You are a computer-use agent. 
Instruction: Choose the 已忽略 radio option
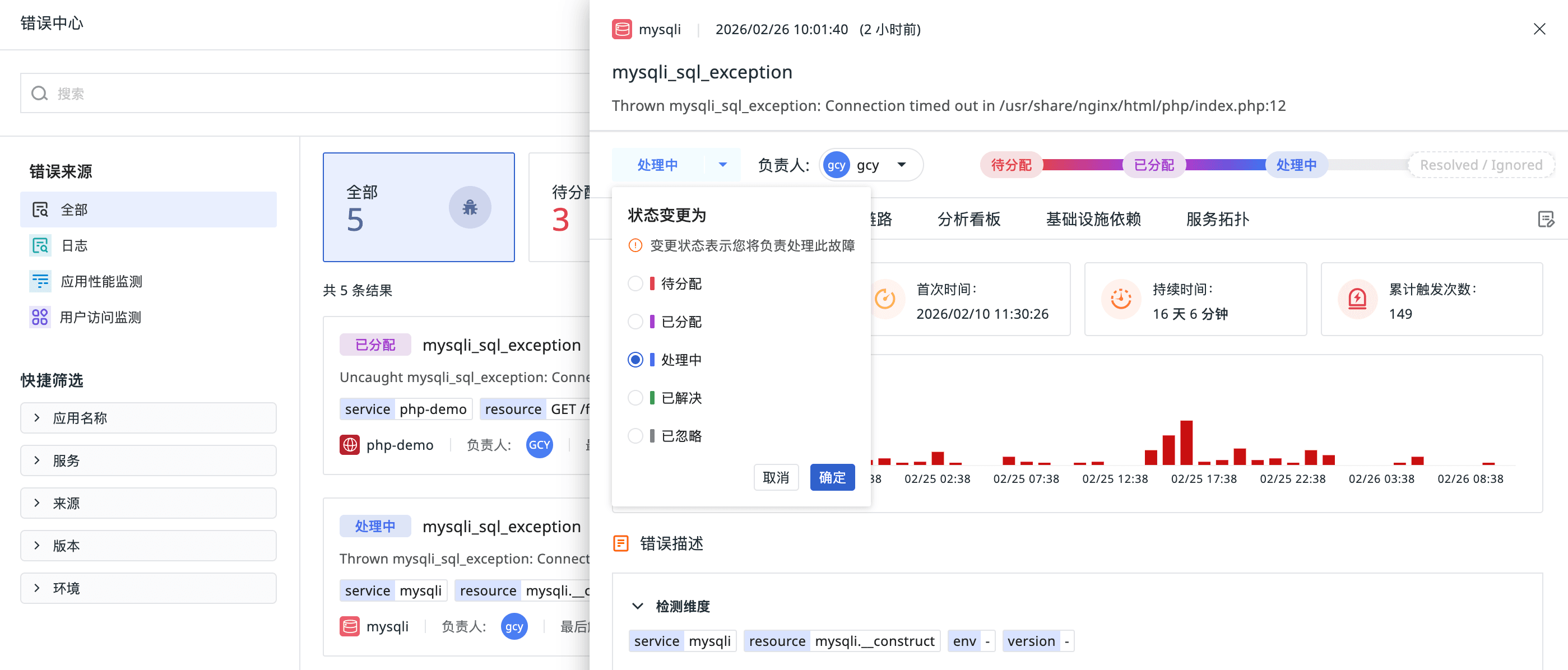(635, 436)
